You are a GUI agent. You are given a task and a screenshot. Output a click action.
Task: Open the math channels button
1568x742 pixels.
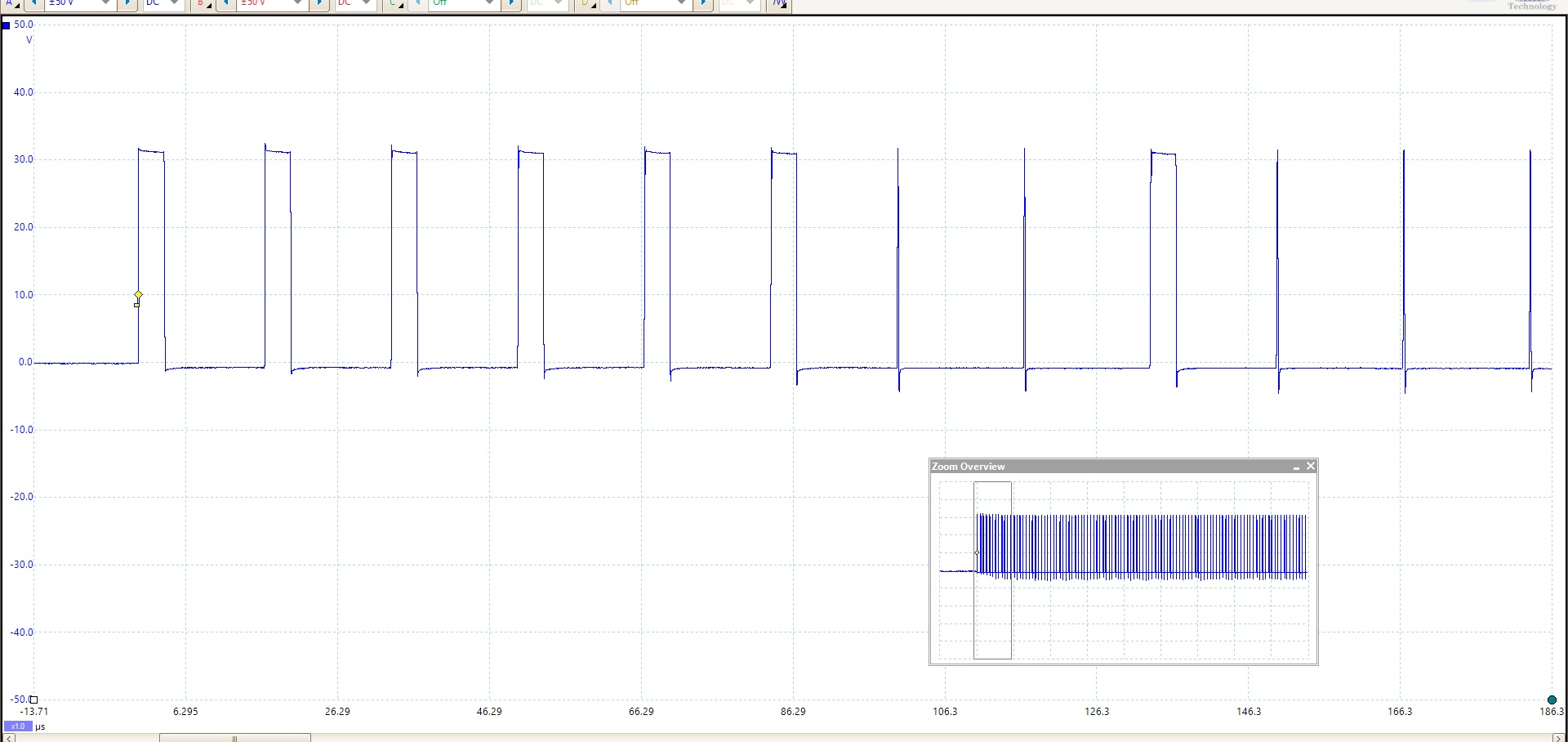pyautogui.click(x=778, y=4)
